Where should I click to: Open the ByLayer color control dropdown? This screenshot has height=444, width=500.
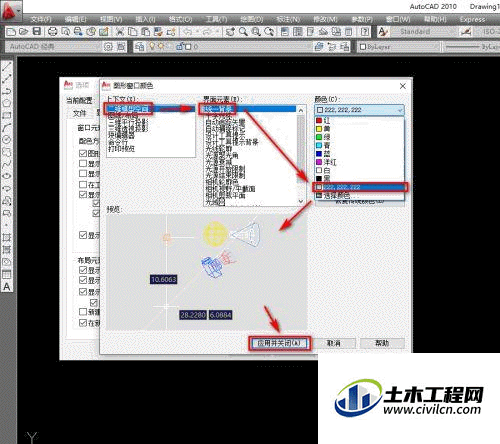399,47
